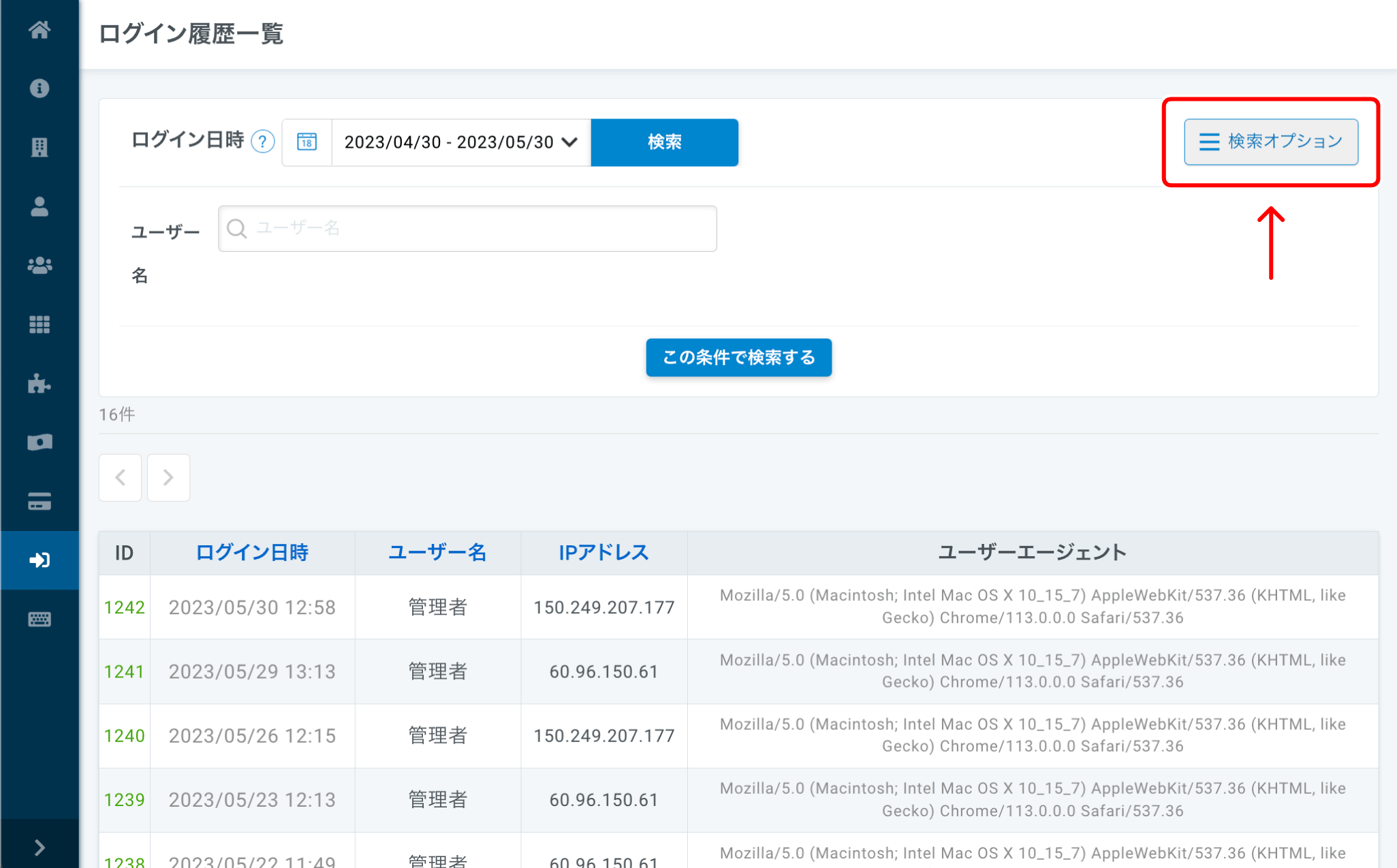The image size is (1397, 868).
Task: Click the credit card sidebar icon
Action: pyautogui.click(x=40, y=502)
